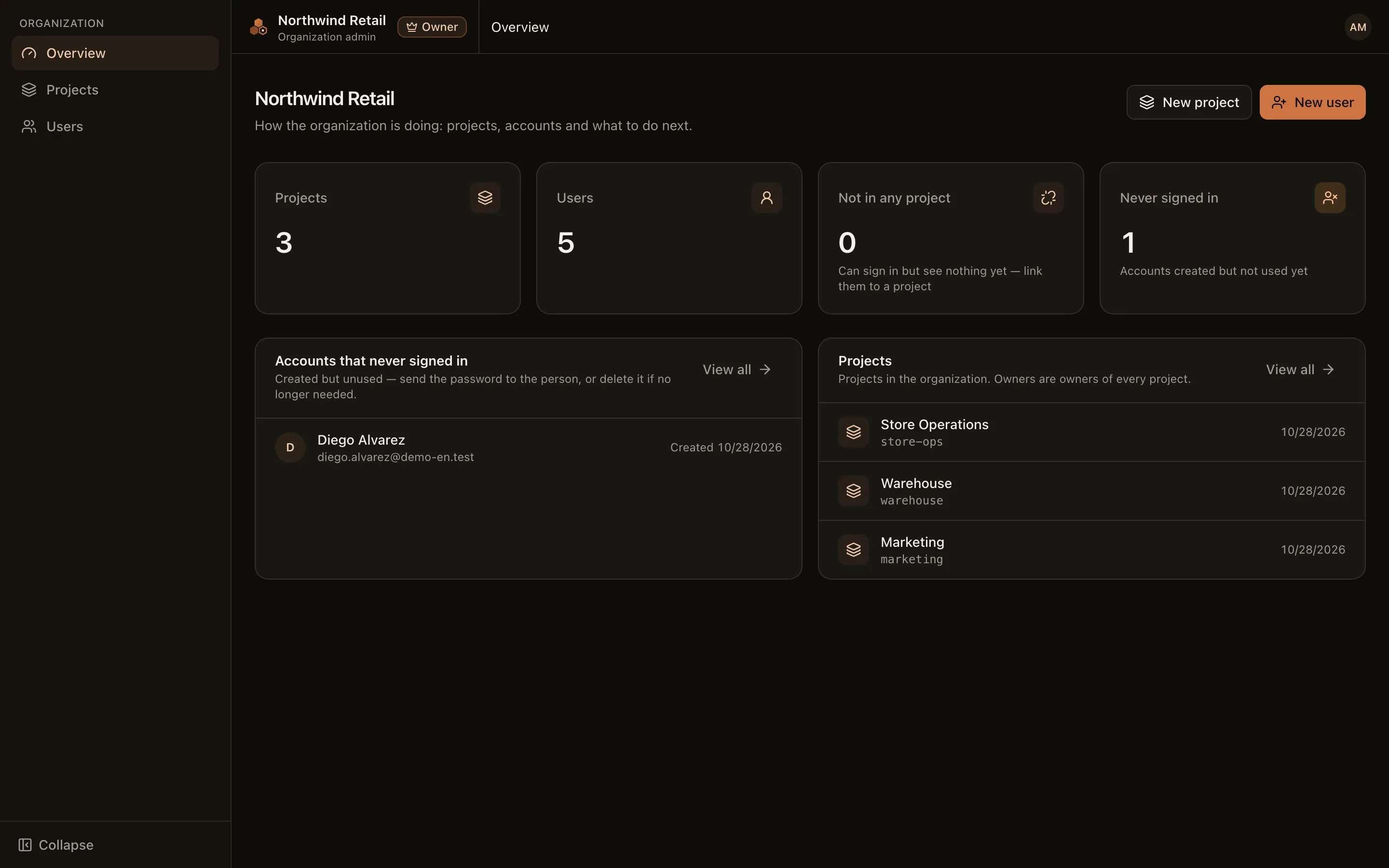Click Diego Alvarez's D avatar
Image resolution: width=1389 pixels, height=868 pixels.
[290, 447]
